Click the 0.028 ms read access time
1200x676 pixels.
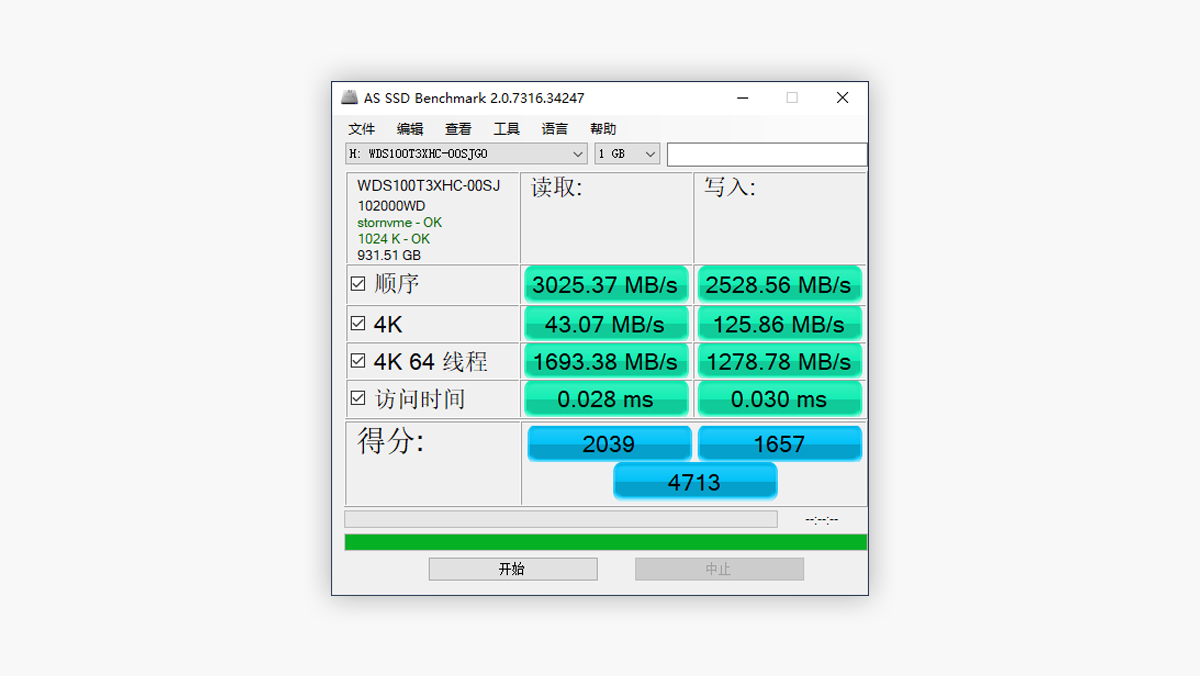point(605,399)
